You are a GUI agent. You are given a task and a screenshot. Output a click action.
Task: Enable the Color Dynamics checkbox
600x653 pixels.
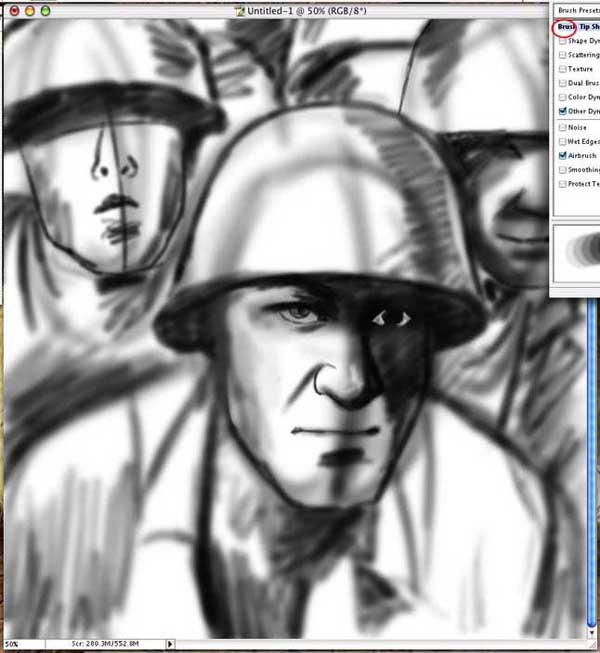[x=563, y=97]
